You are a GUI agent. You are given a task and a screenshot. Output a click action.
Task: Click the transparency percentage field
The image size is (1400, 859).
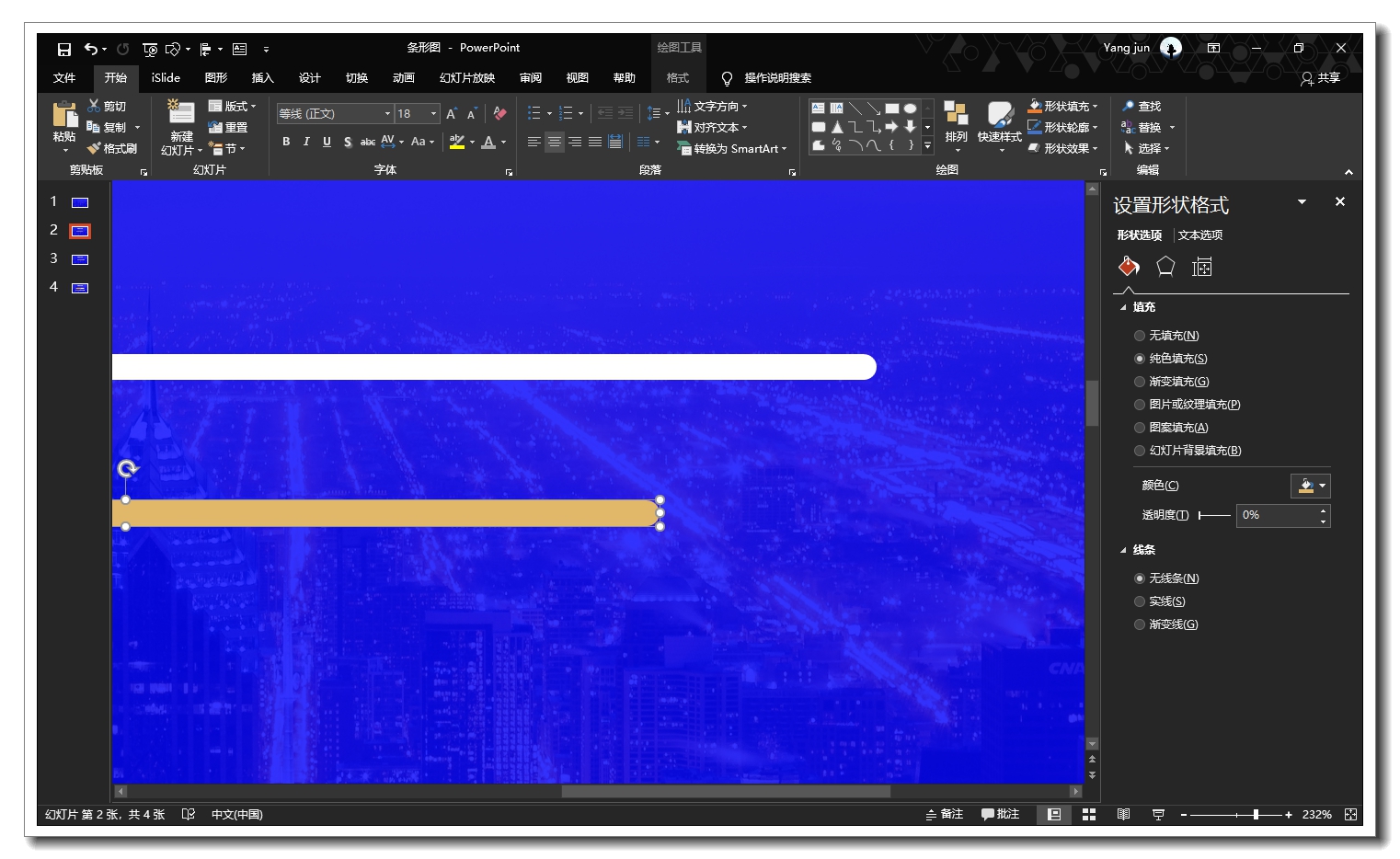[x=1279, y=515]
